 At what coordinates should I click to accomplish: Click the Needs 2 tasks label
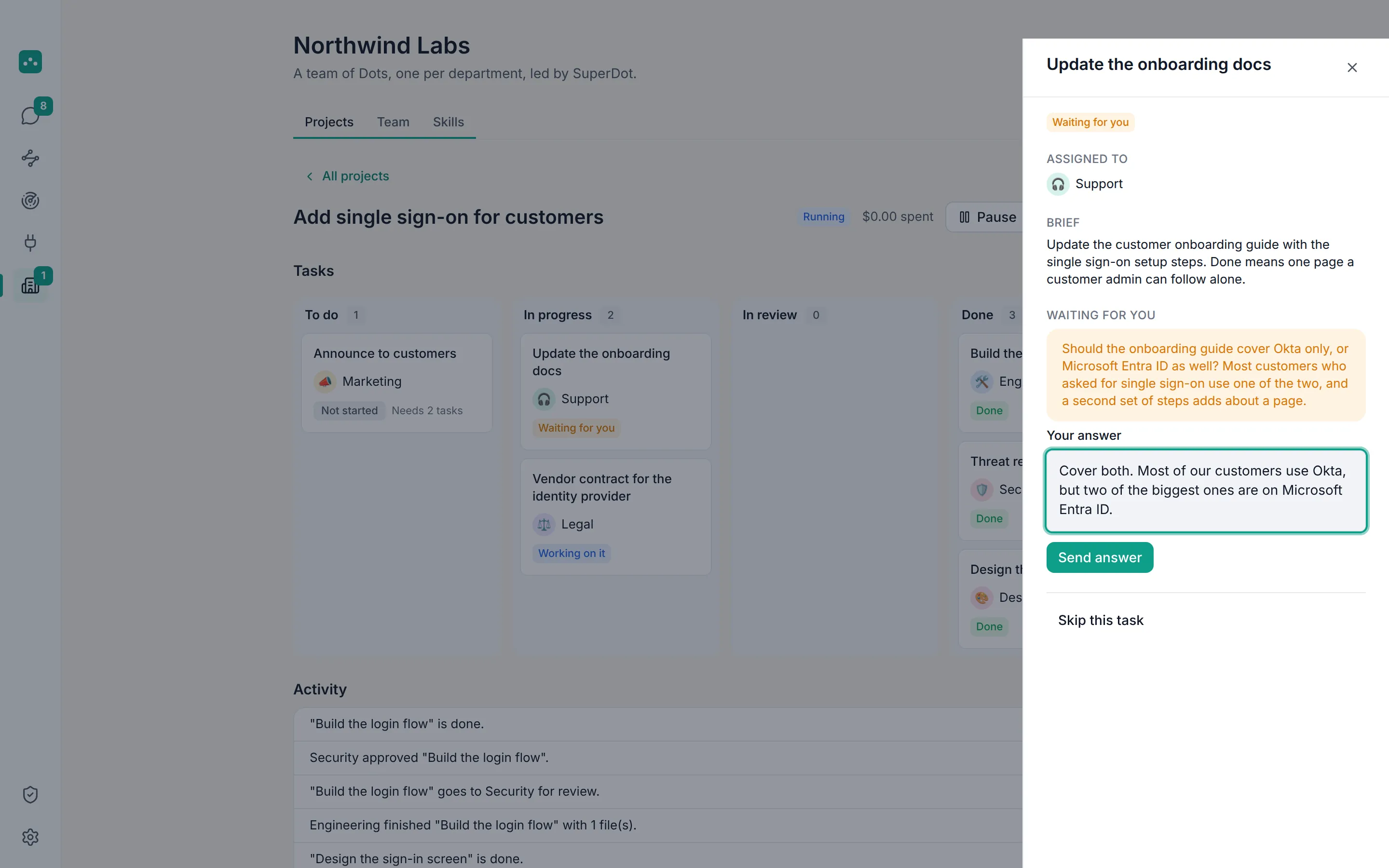point(427,411)
